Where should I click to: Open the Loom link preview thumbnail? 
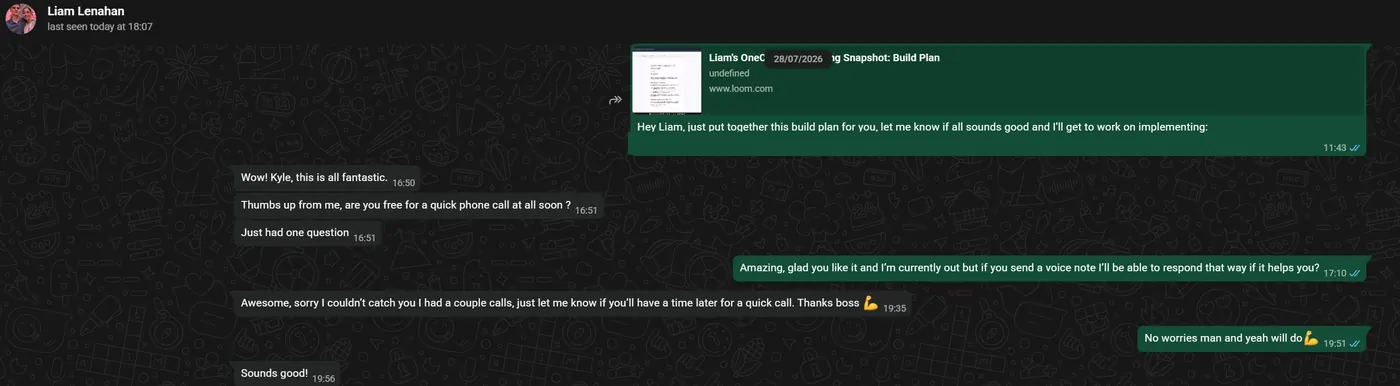(667, 82)
